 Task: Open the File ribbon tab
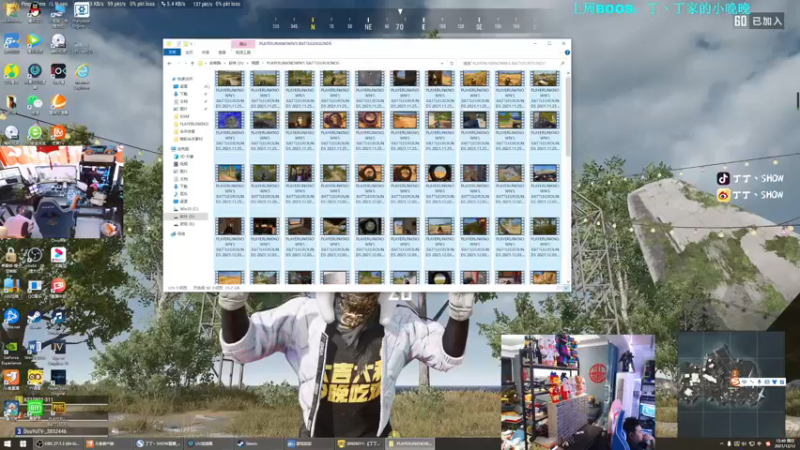click(172, 52)
